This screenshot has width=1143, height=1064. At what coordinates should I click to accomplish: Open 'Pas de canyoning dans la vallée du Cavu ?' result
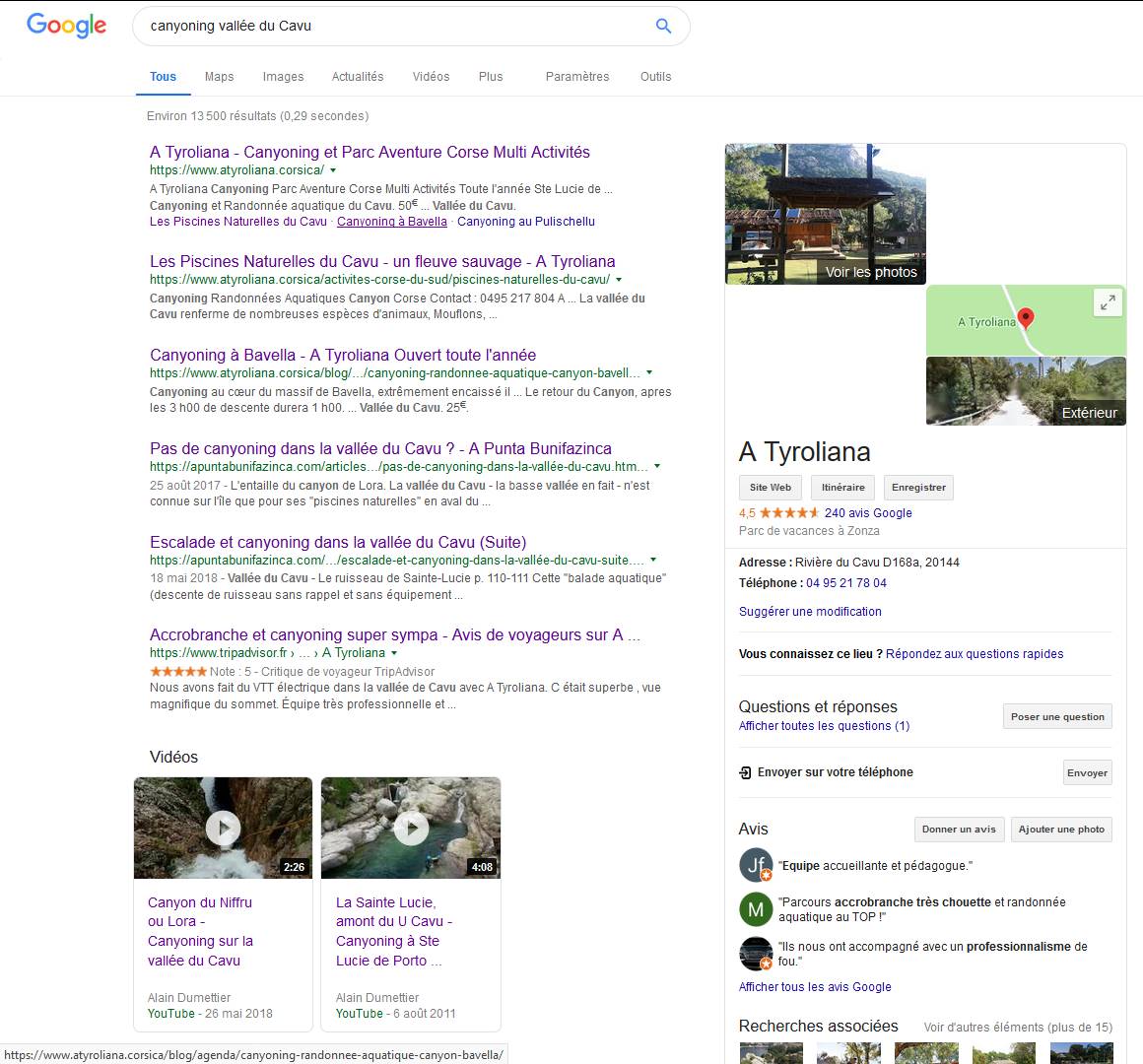pos(380,449)
